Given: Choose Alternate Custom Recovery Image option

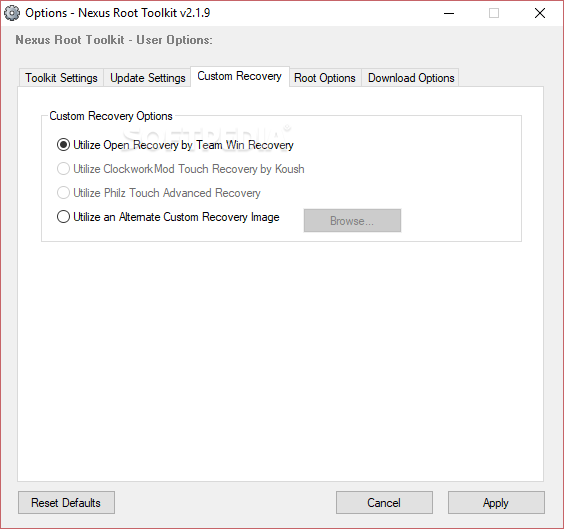Looking at the screenshot, I should coord(168,217).
